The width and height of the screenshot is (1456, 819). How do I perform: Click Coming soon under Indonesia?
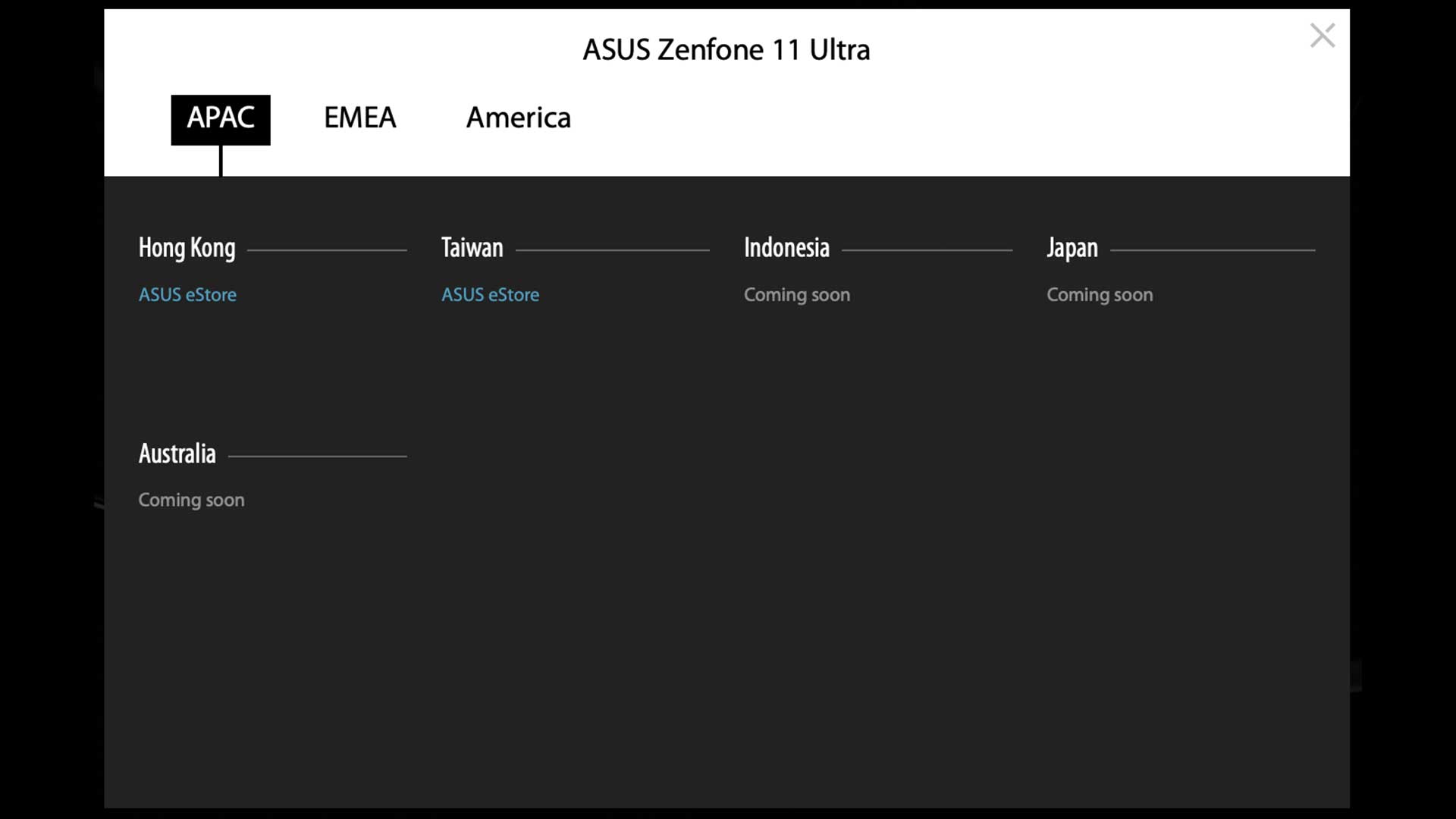[x=796, y=295]
